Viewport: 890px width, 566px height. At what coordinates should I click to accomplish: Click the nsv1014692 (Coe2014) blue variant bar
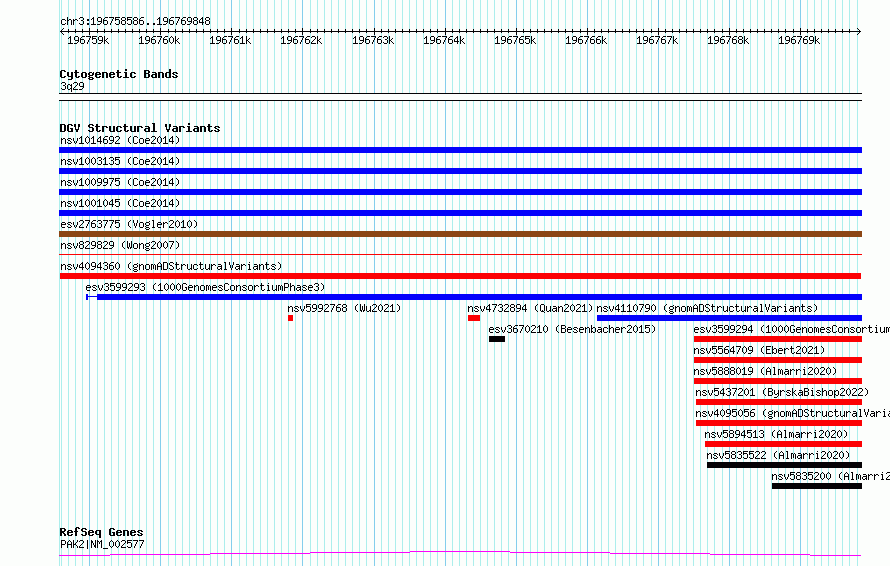coord(460,150)
